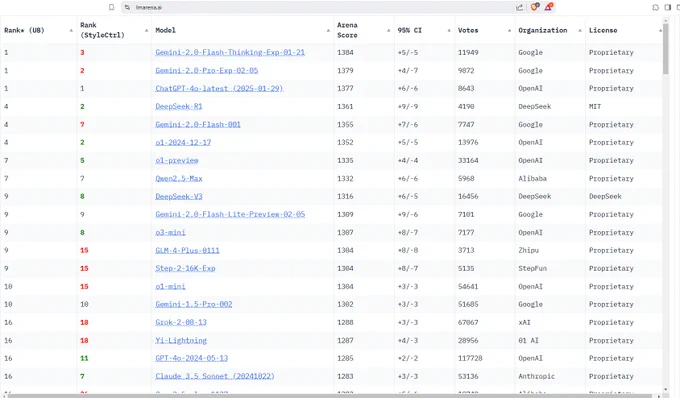Open Step-2-16K-Exp link
This screenshot has height=398, width=680.
185,268
